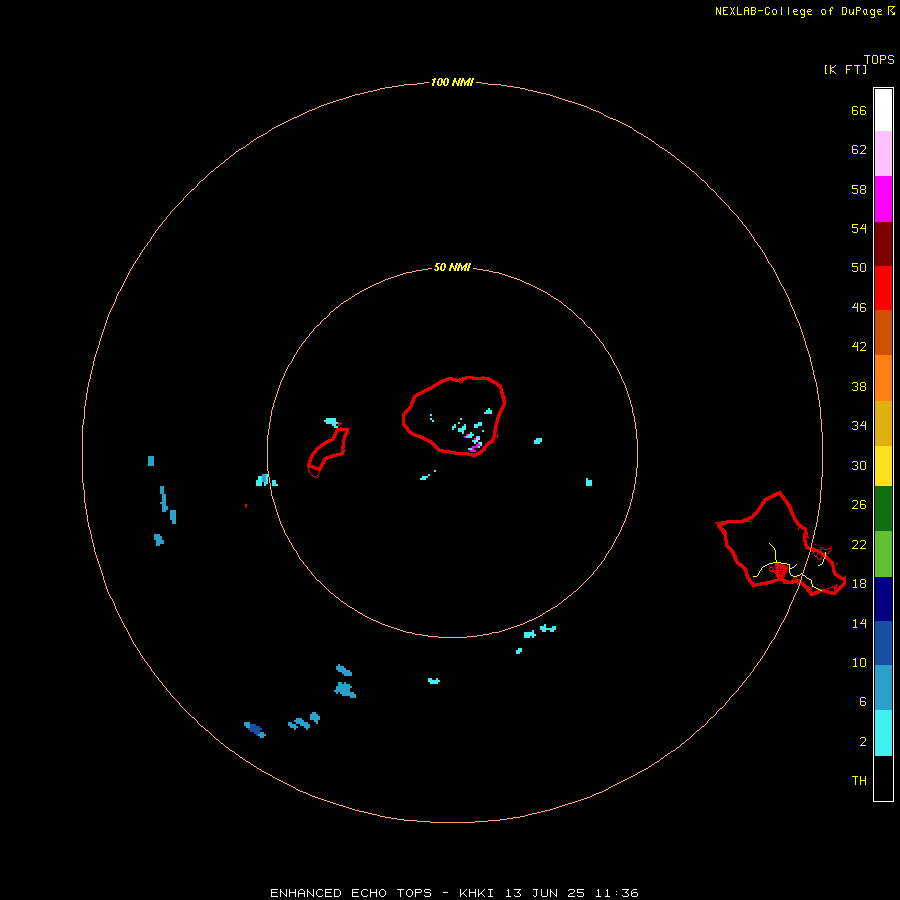Click the 'TOPS' legend title
Screen dimensions: 900x900
tap(879, 60)
